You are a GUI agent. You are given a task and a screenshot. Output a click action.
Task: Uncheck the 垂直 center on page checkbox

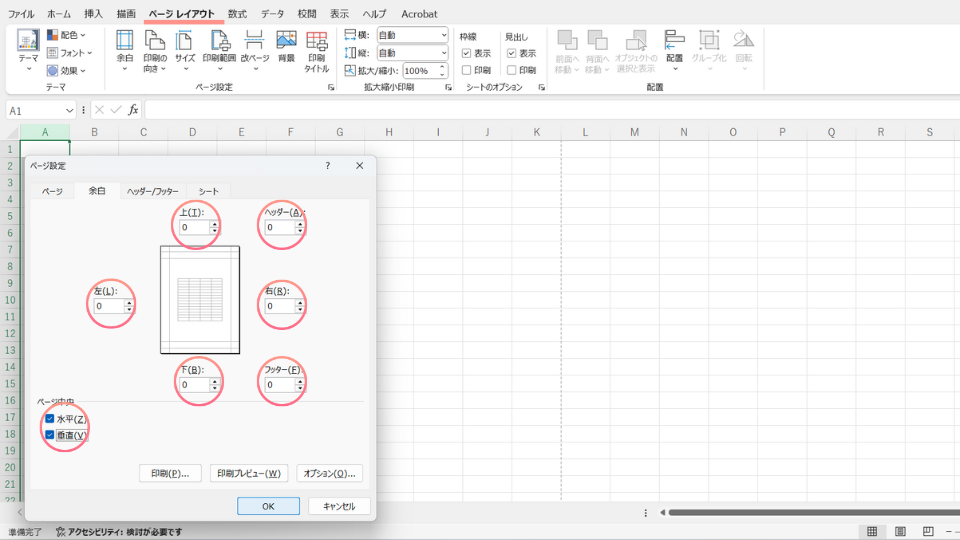point(49,435)
